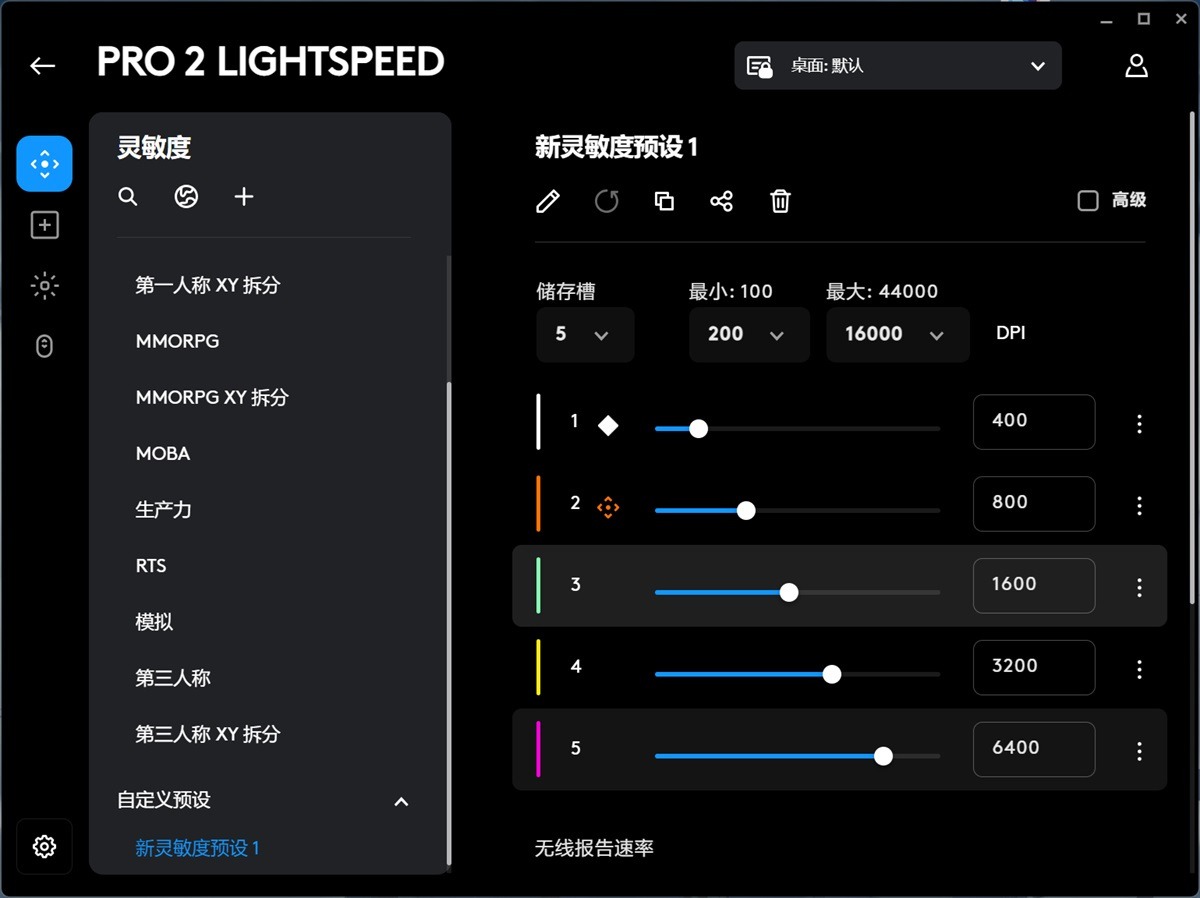This screenshot has width=1200, height=898.
Task: Open the assignments plus sidebar icon
Action: (44, 225)
